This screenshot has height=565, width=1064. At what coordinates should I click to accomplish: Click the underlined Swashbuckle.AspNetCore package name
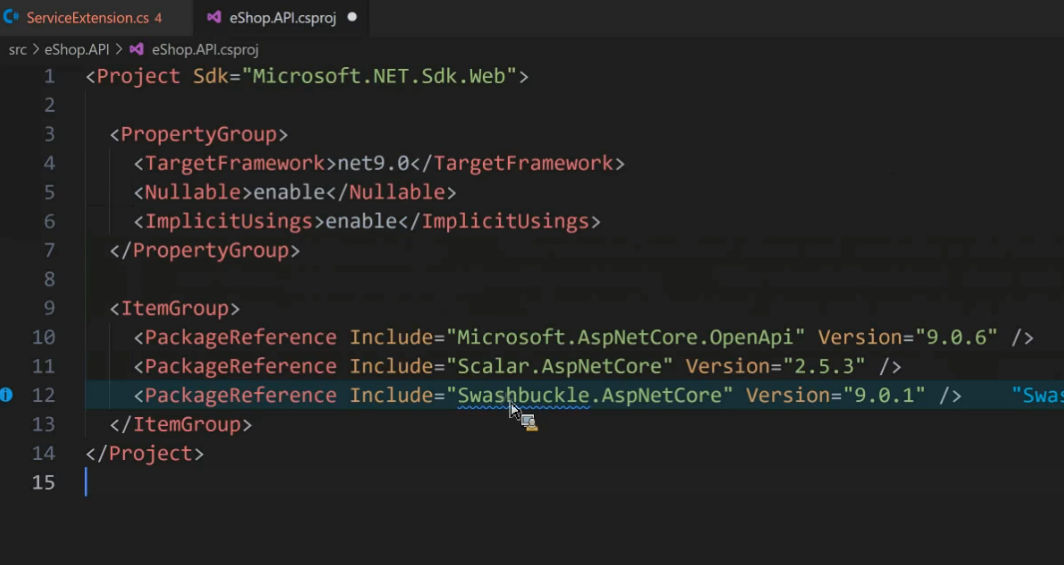(590, 395)
